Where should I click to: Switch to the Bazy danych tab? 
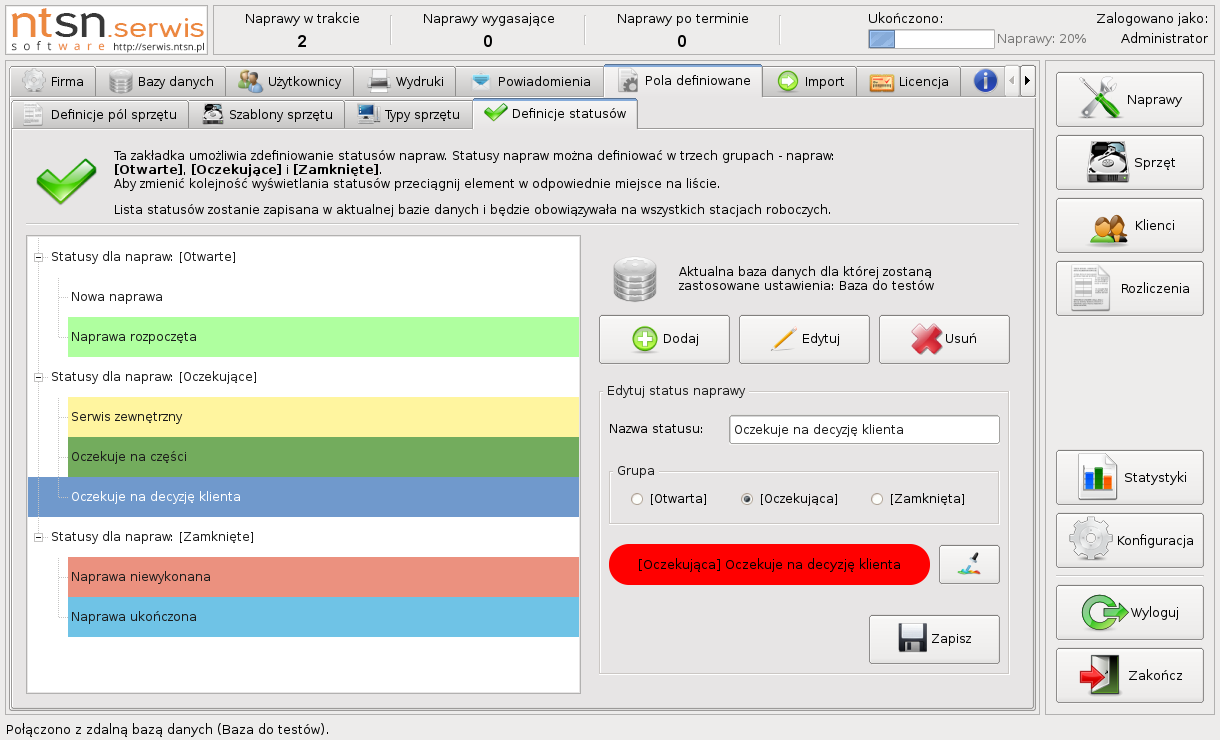point(161,81)
